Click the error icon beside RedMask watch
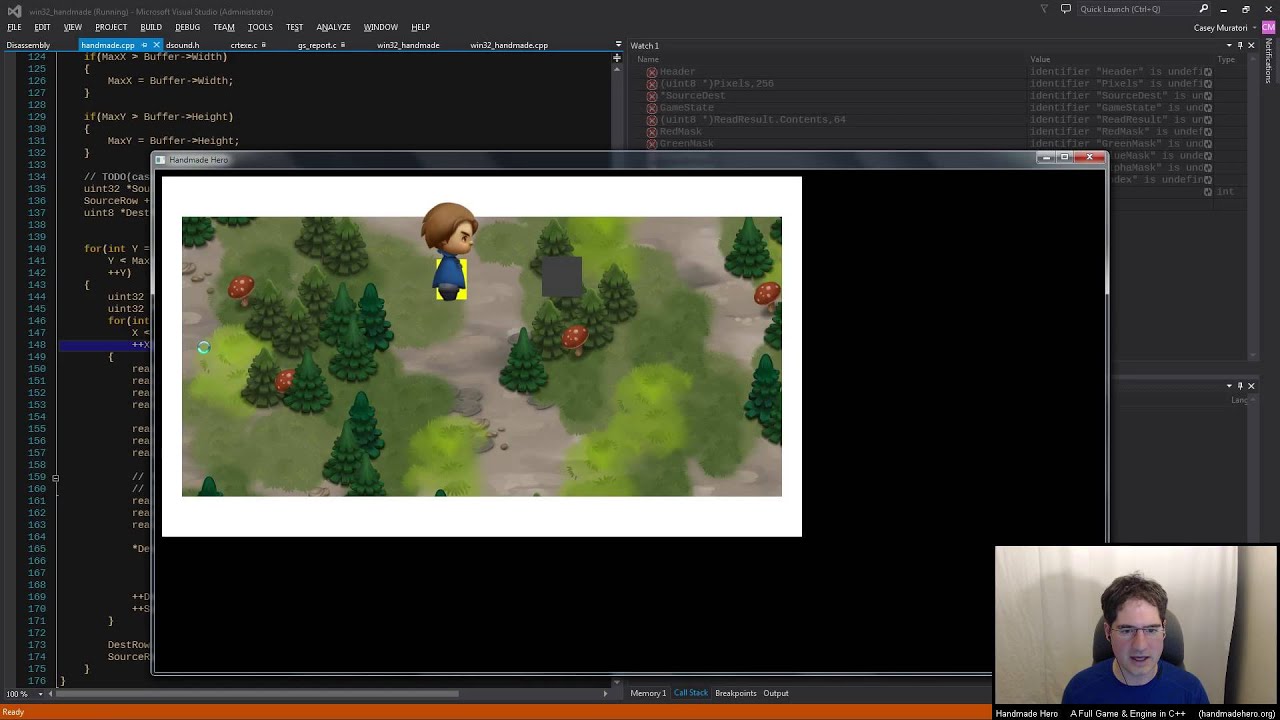 pos(651,132)
